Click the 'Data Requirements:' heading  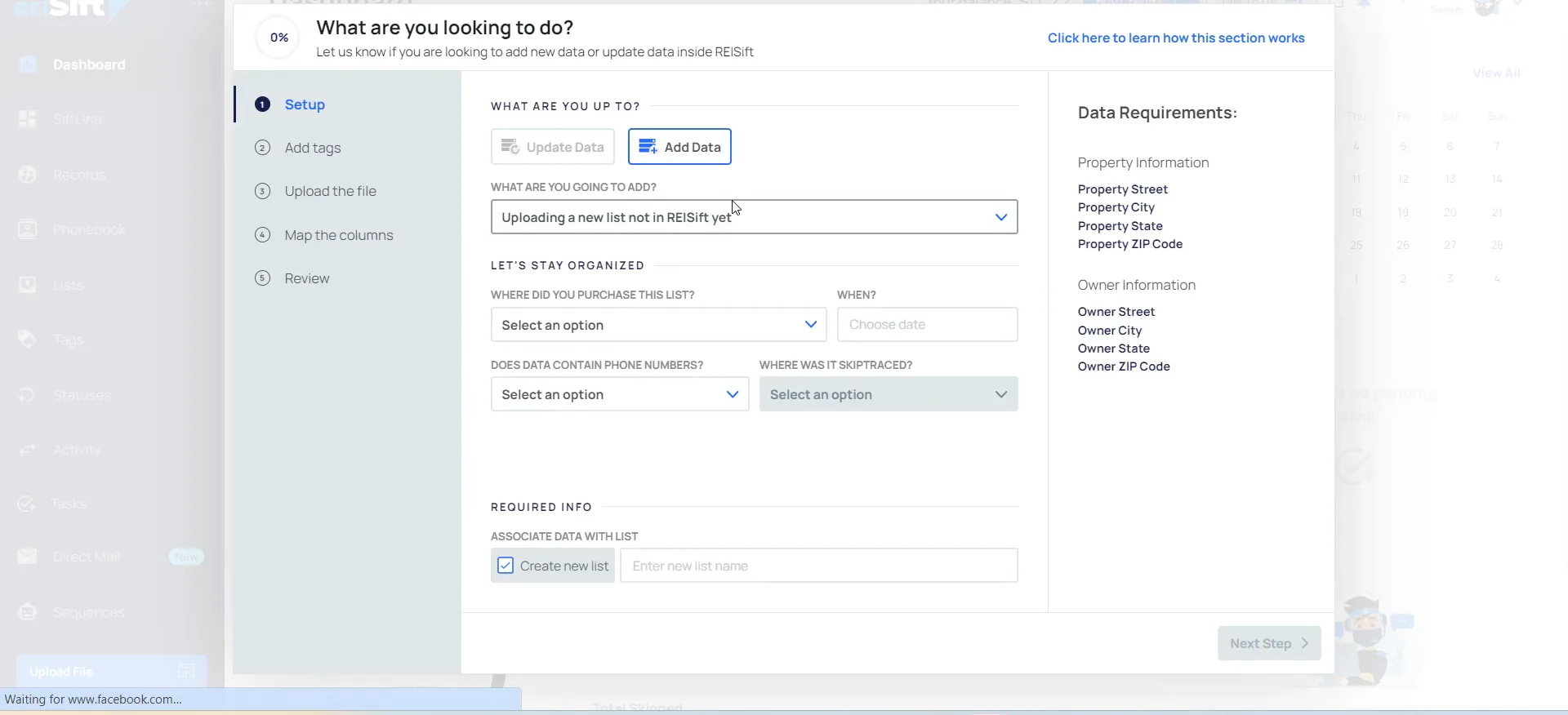1157,113
